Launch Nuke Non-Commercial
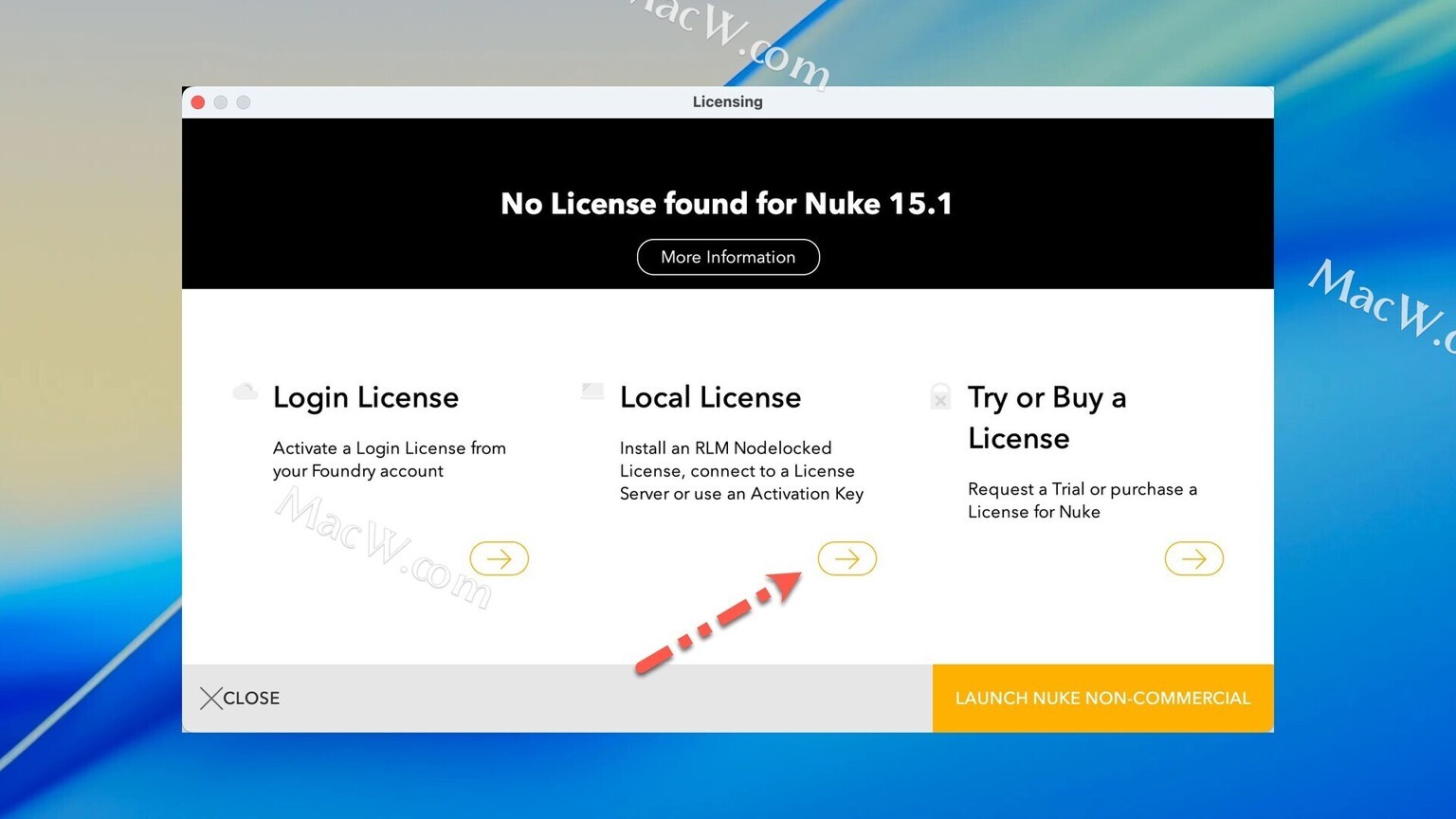The width and height of the screenshot is (1456, 819). click(x=1103, y=699)
